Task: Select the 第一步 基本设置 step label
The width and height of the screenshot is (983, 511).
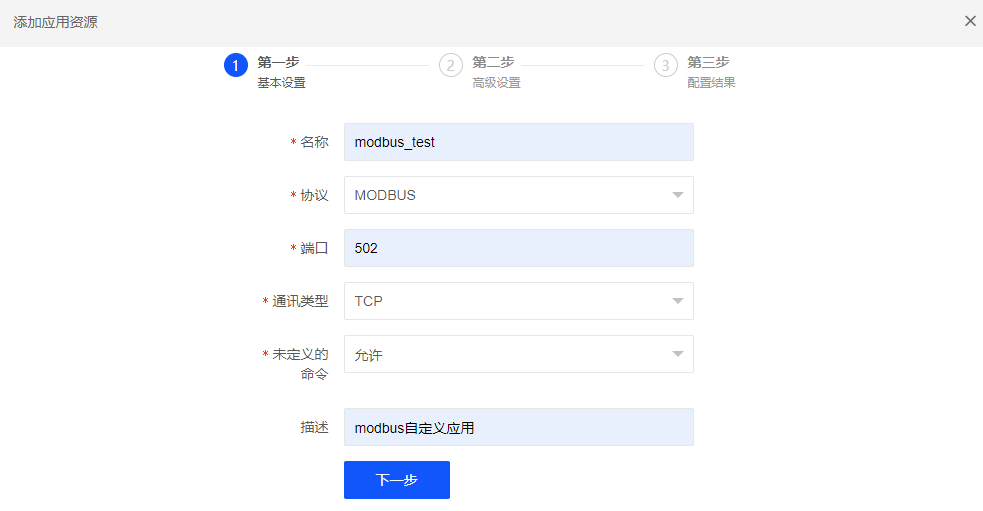Action: pyautogui.click(x=281, y=72)
